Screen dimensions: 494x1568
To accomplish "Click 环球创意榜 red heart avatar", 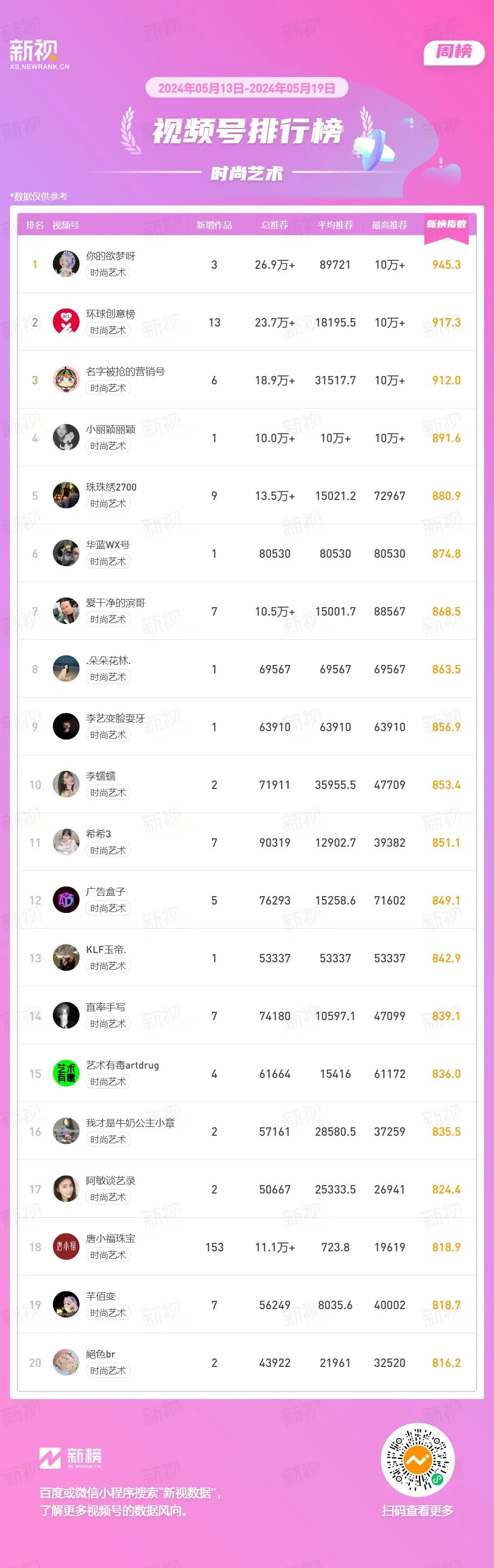I will click(66, 322).
